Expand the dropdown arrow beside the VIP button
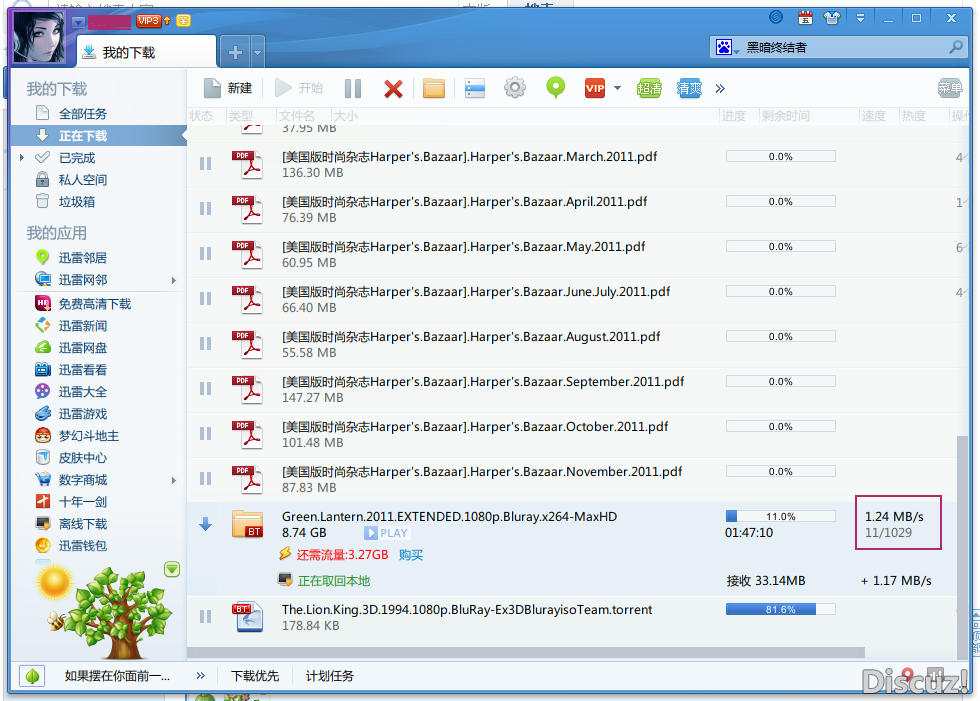This screenshot has width=980, height=701. click(618, 88)
